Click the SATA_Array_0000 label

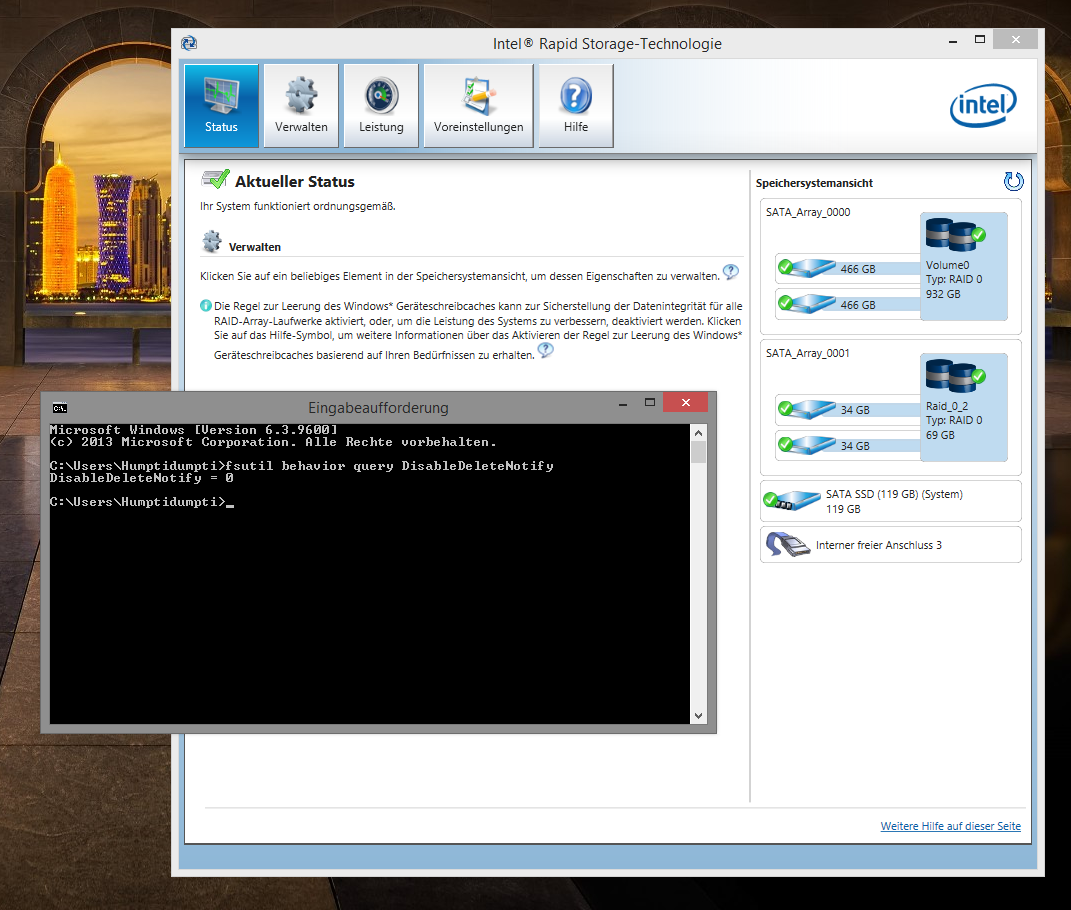pos(808,212)
